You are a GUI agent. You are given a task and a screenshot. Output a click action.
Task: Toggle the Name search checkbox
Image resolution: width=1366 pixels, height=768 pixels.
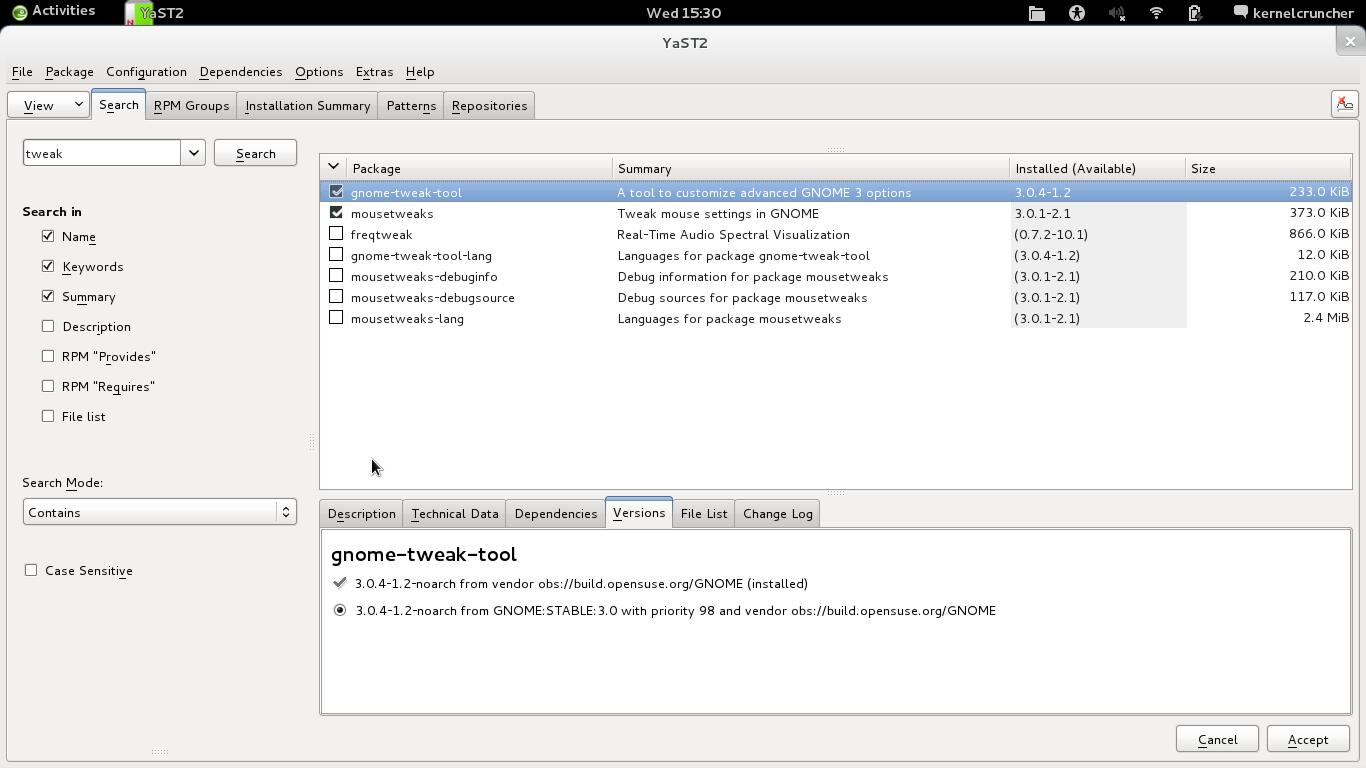pyautogui.click(x=48, y=236)
